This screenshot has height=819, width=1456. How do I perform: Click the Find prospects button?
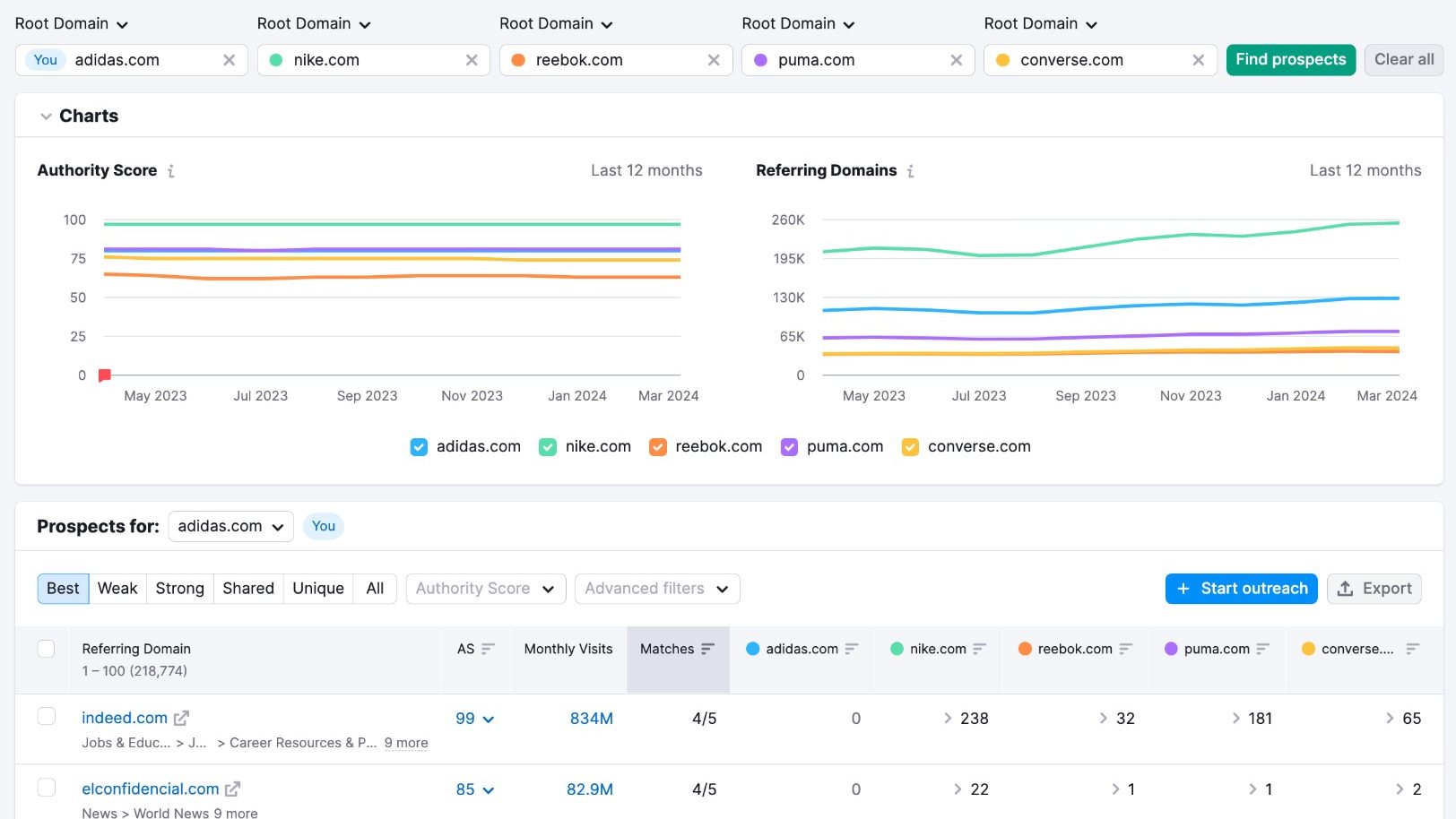(x=1291, y=60)
